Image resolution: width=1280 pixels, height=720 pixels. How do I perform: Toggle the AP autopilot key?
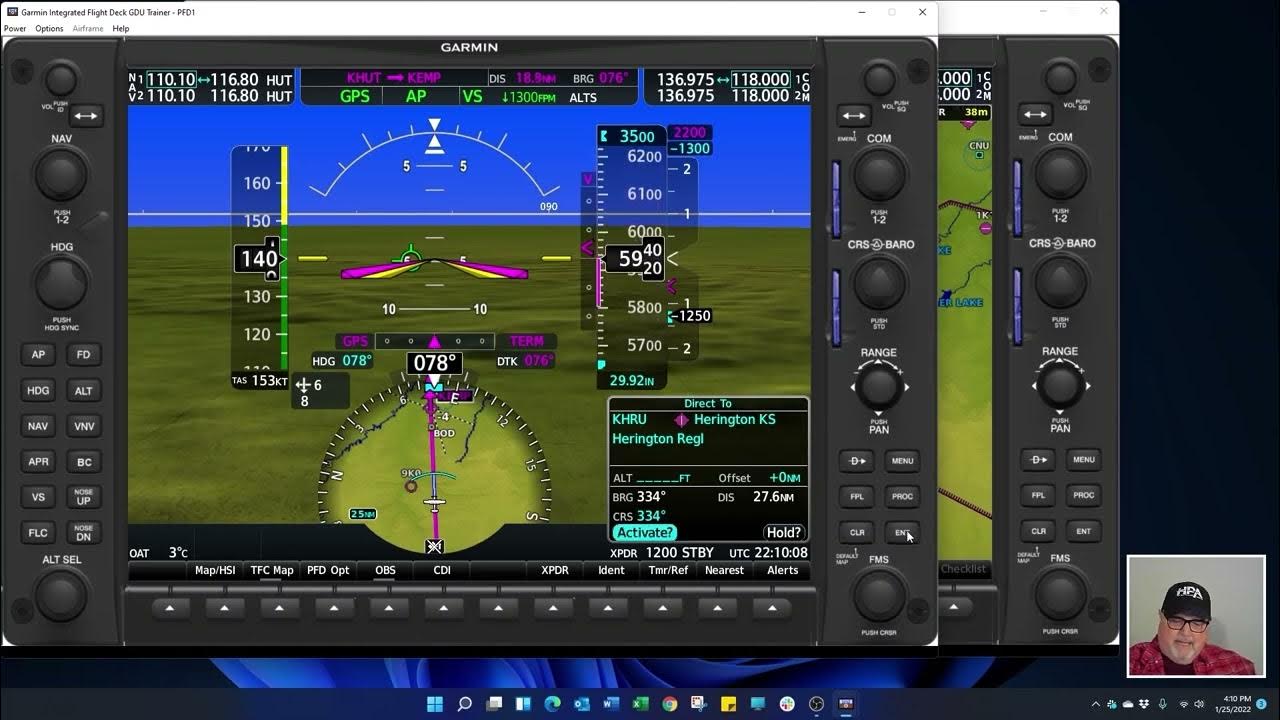(x=38, y=355)
